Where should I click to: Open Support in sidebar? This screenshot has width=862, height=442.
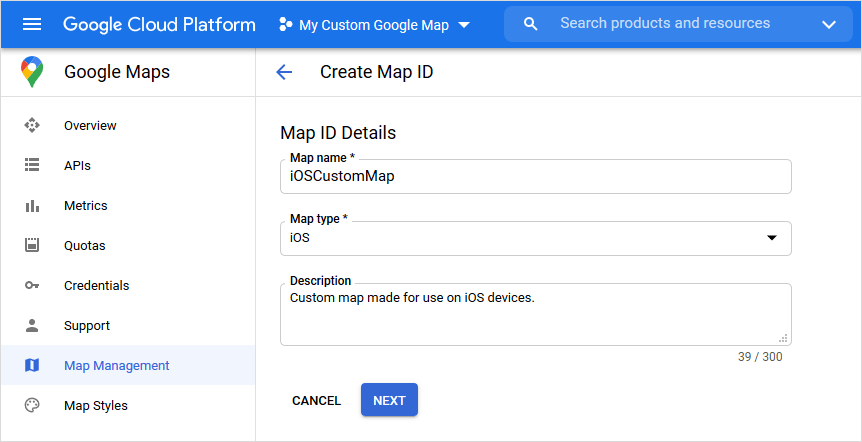[x=128, y=325]
